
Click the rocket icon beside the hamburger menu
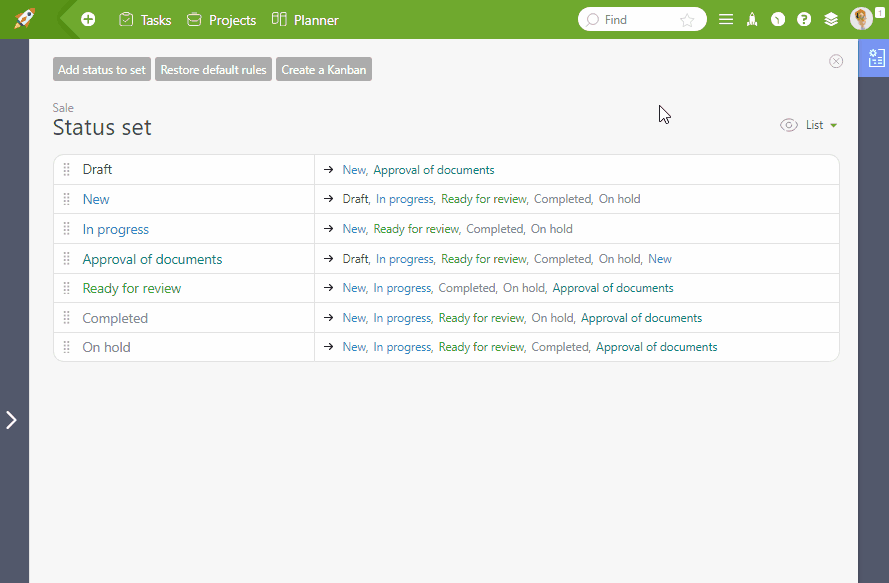pyautogui.click(x=752, y=20)
